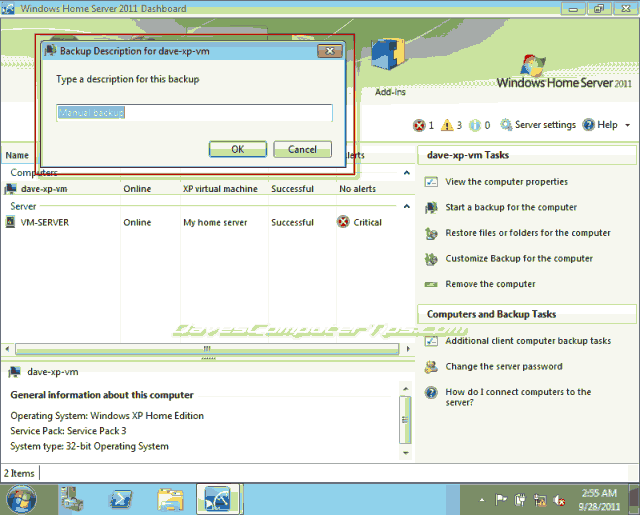The width and height of the screenshot is (640, 515).
Task: Click the Action Center flag tray icon
Action: [501, 499]
